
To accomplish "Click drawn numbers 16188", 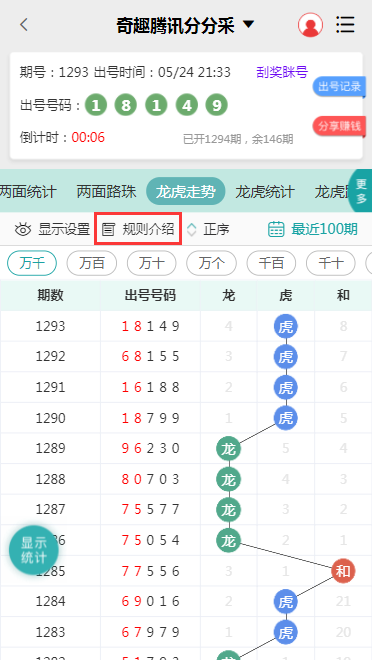I will 151,387.
